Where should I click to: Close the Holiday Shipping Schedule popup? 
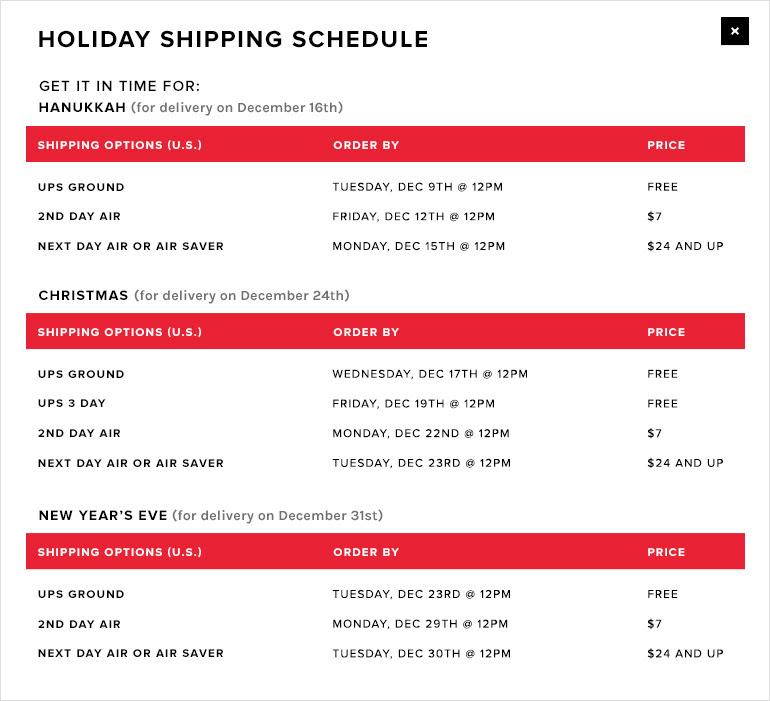(734, 31)
